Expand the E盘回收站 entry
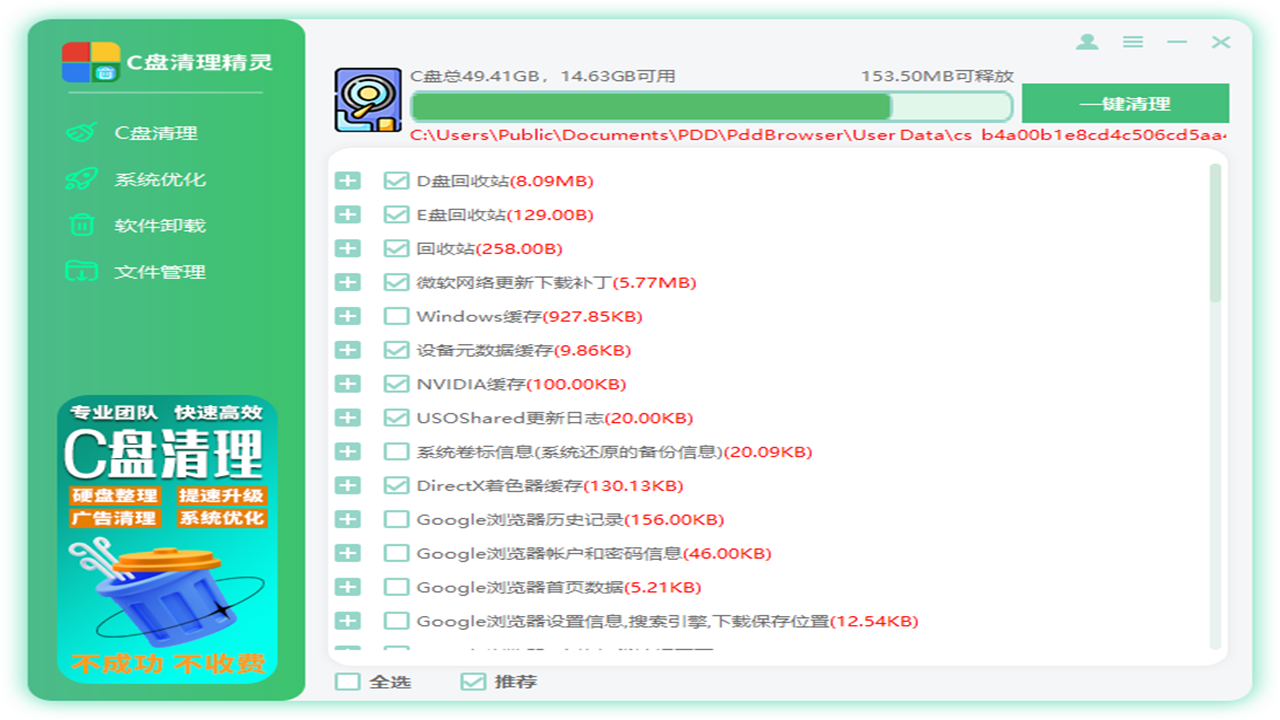This screenshot has height=720, width=1280. tap(348, 214)
